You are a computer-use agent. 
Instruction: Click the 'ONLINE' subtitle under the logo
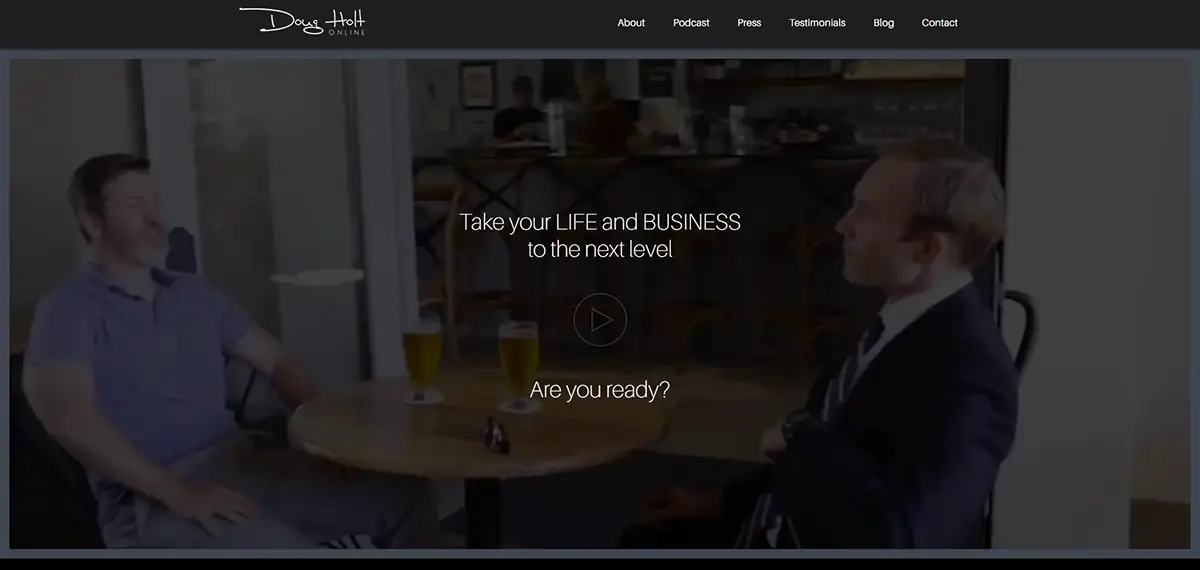[347, 32]
